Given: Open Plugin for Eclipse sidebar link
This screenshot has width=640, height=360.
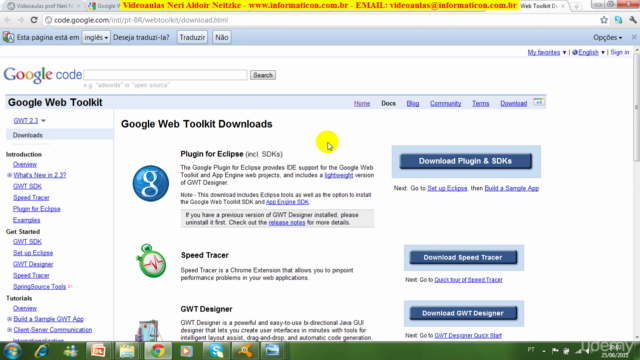Looking at the screenshot, I should point(36,209).
